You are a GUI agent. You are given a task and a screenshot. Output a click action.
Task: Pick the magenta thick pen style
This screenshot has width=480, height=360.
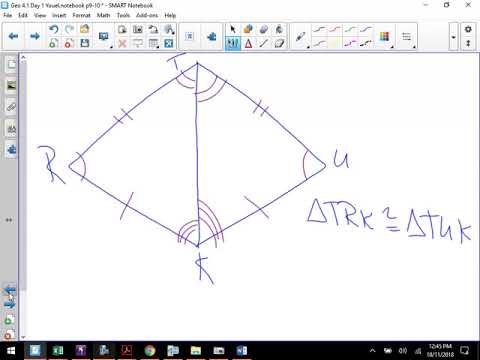pos(350,43)
